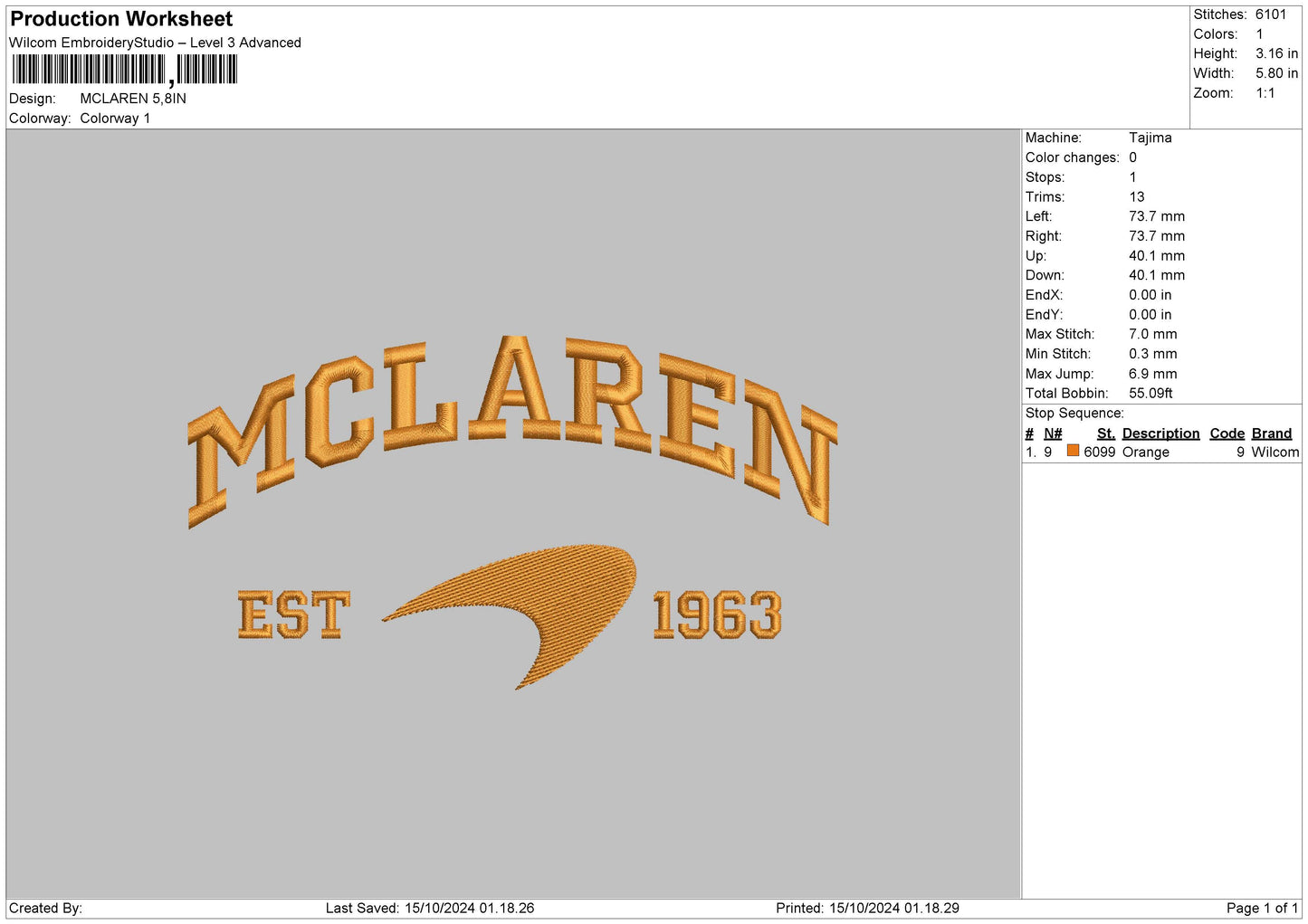Click the embroidered 'EST' text
Screen dimensions: 1308x924
293,615
